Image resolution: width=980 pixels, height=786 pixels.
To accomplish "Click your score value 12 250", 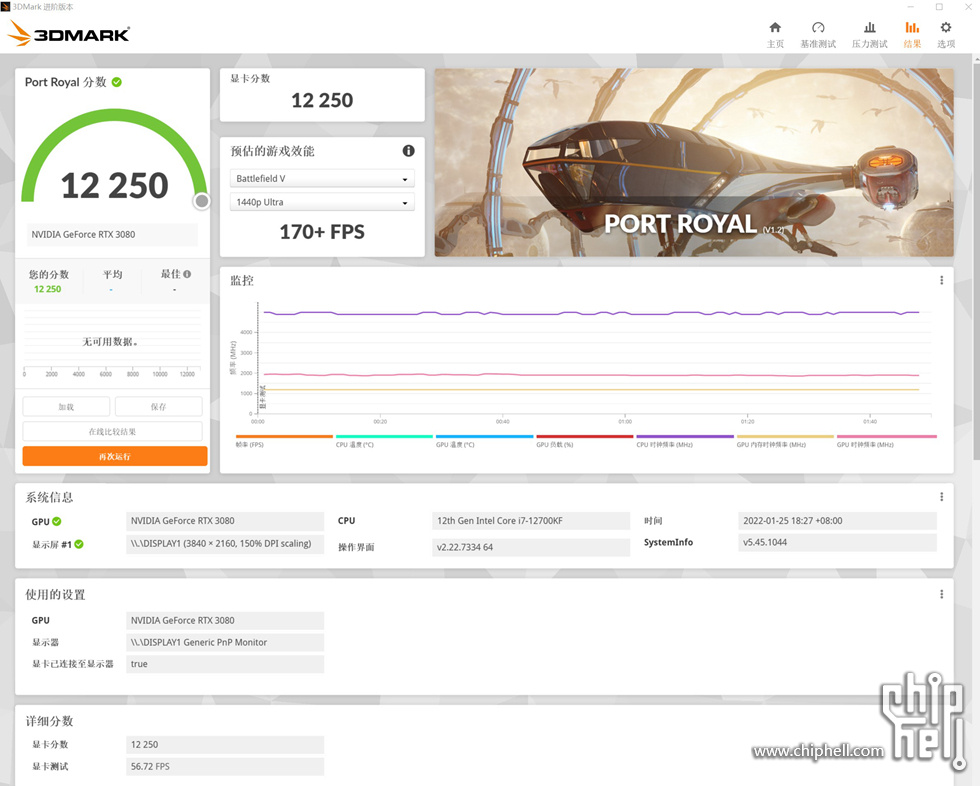I will pyautogui.click(x=48, y=289).
